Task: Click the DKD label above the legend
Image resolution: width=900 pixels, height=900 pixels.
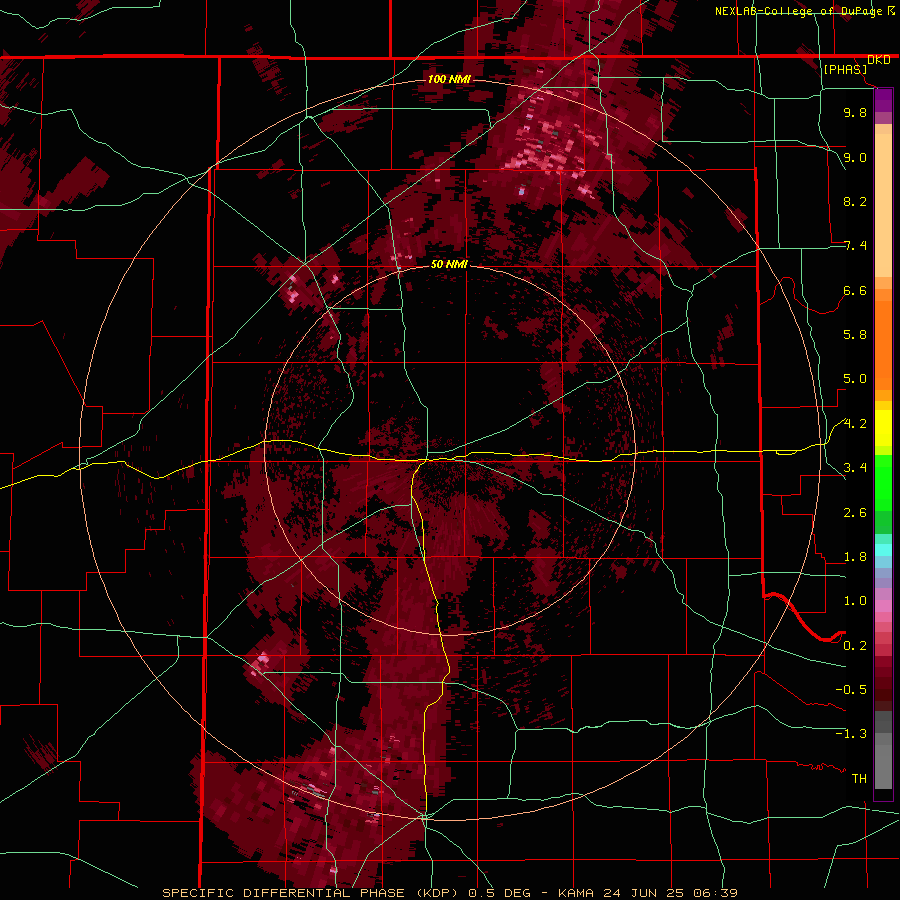Action: coord(879,60)
